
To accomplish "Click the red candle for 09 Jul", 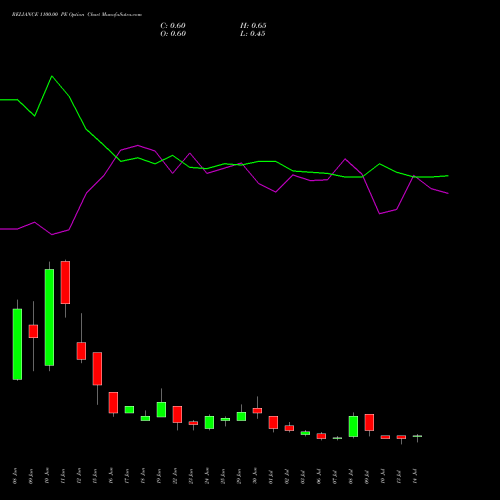I will click(369, 422).
